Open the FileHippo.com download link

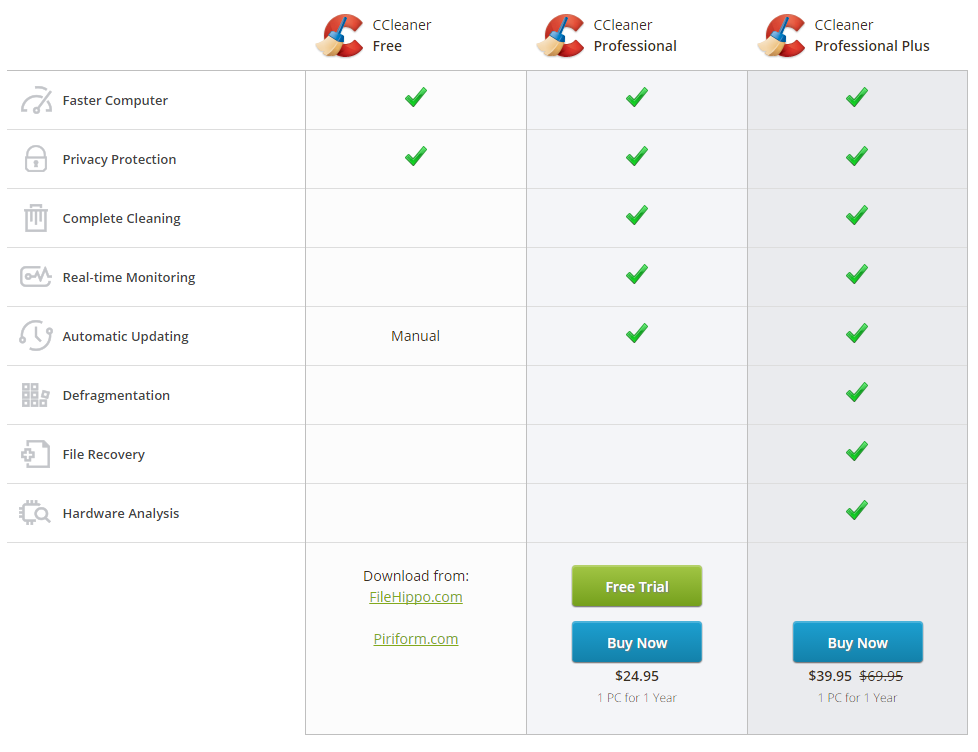click(x=416, y=597)
